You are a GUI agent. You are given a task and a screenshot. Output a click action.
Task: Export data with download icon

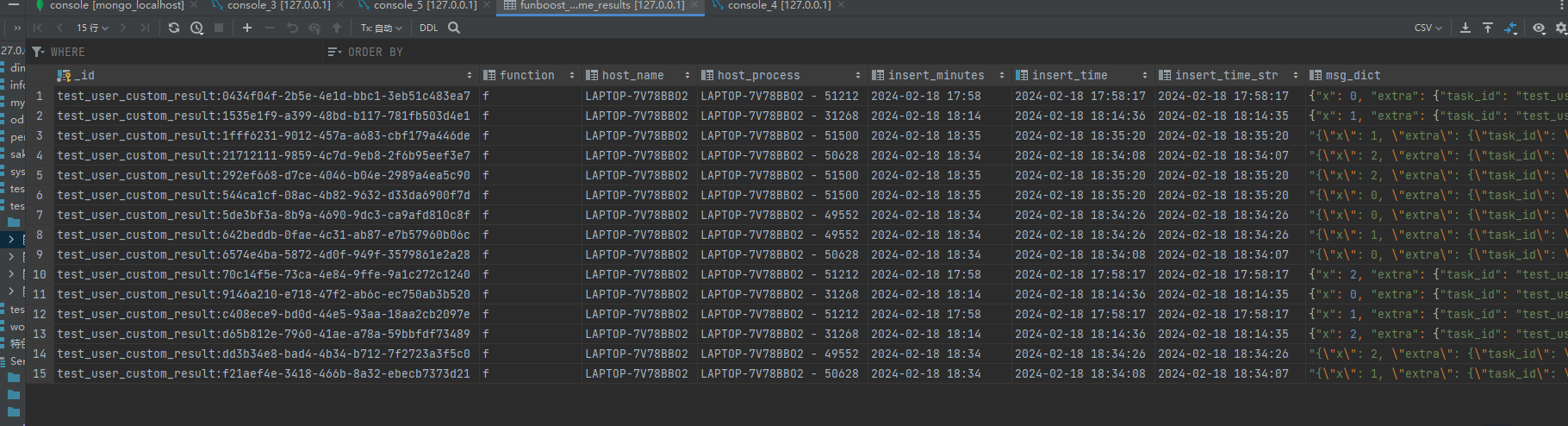point(1465,28)
